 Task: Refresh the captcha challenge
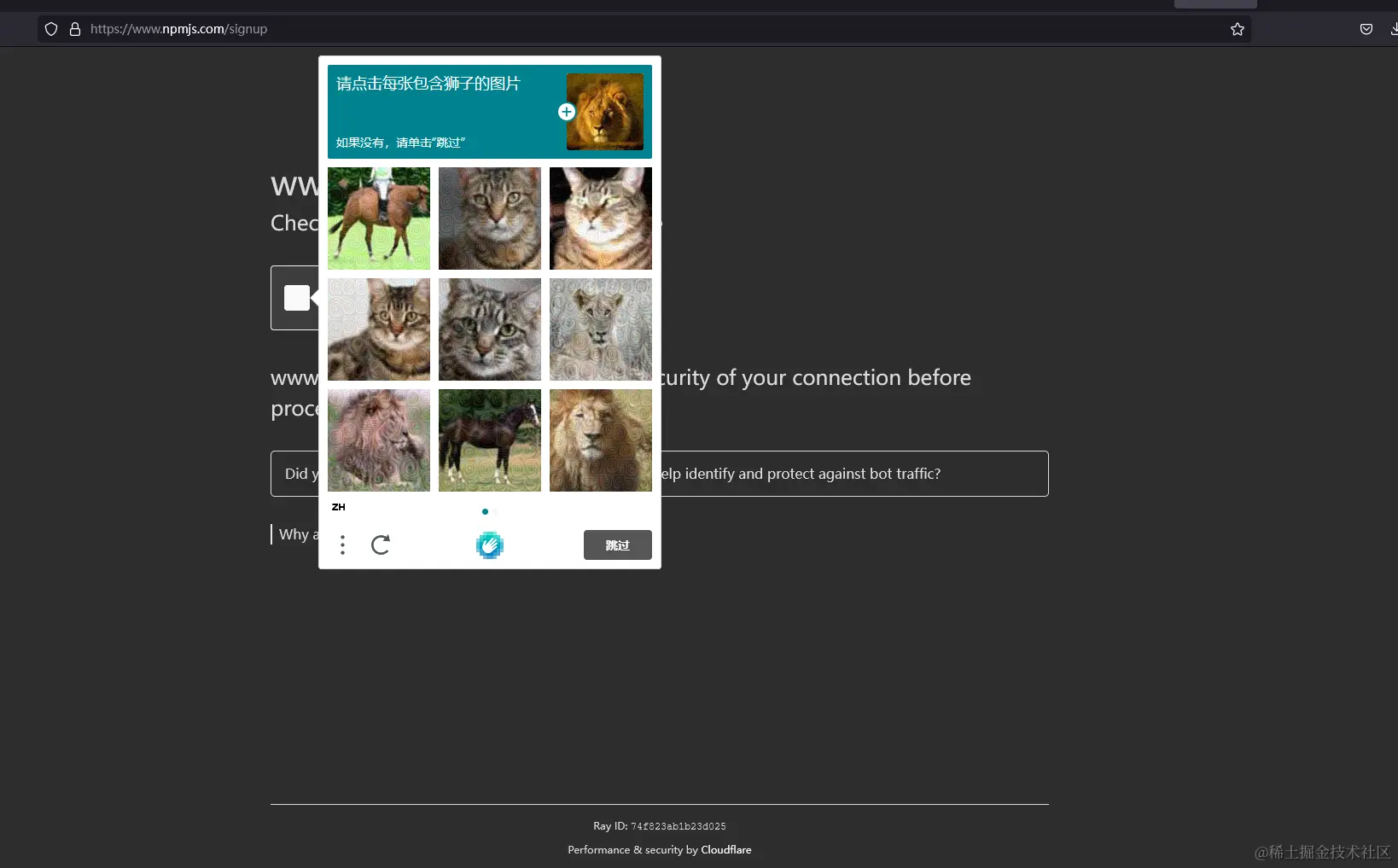[x=381, y=545]
